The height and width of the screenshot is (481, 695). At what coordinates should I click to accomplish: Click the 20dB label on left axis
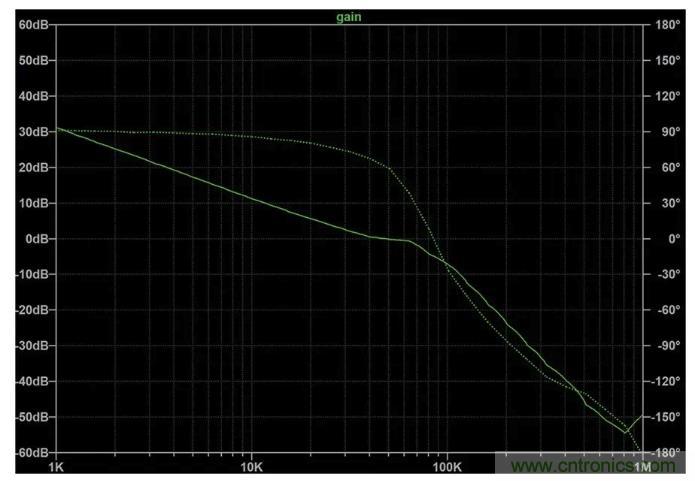(33, 168)
